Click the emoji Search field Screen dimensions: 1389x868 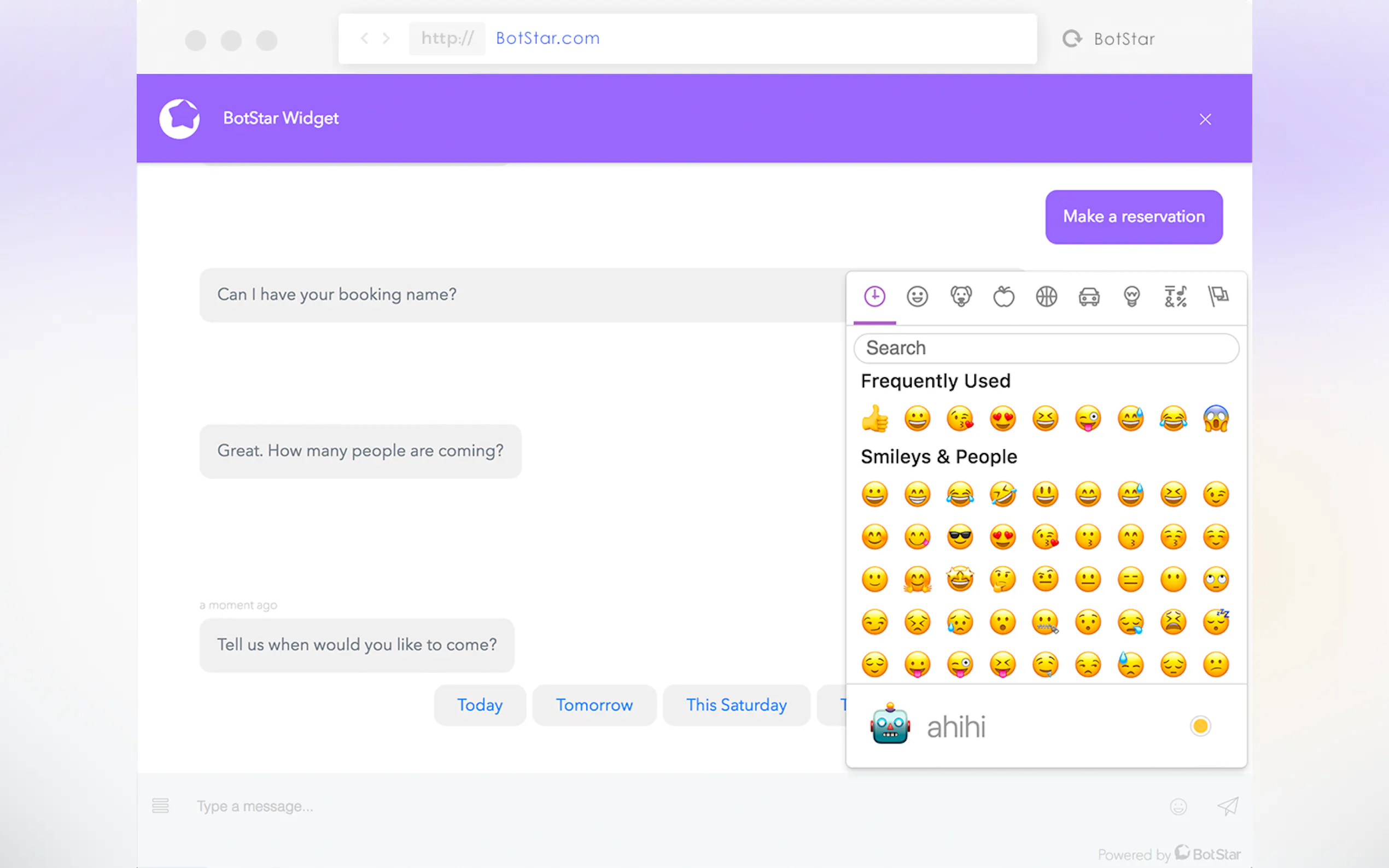click(x=1046, y=348)
